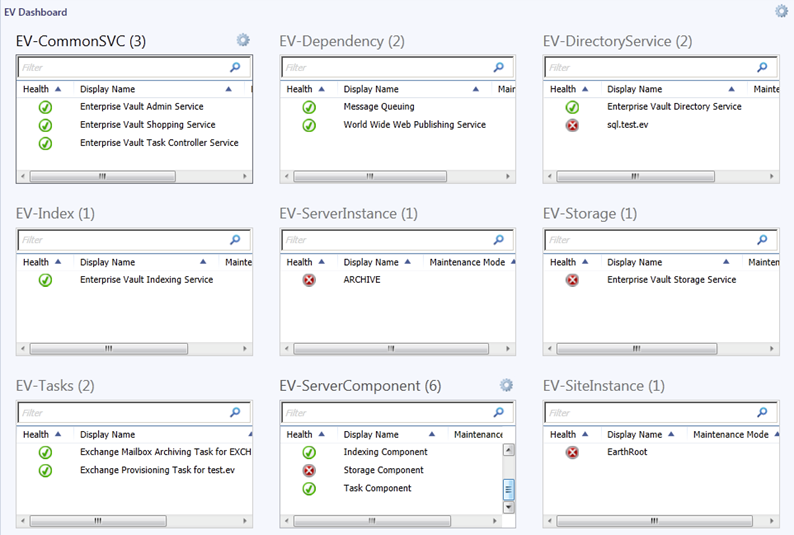This screenshot has width=794, height=535.
Task: Sort EV-Storage list by Health column
Action: tap(569, 262)
